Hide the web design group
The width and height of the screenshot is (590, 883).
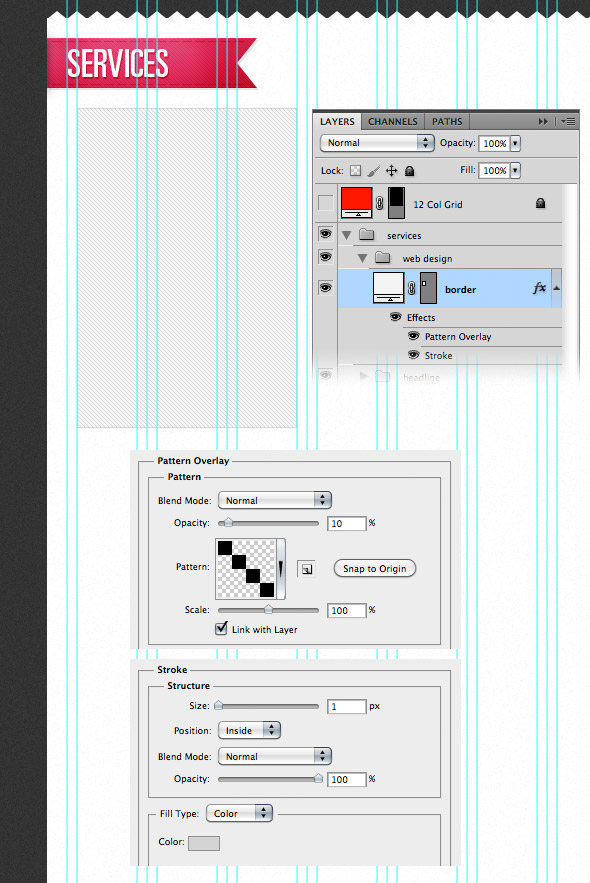click(x=325, y=256)
